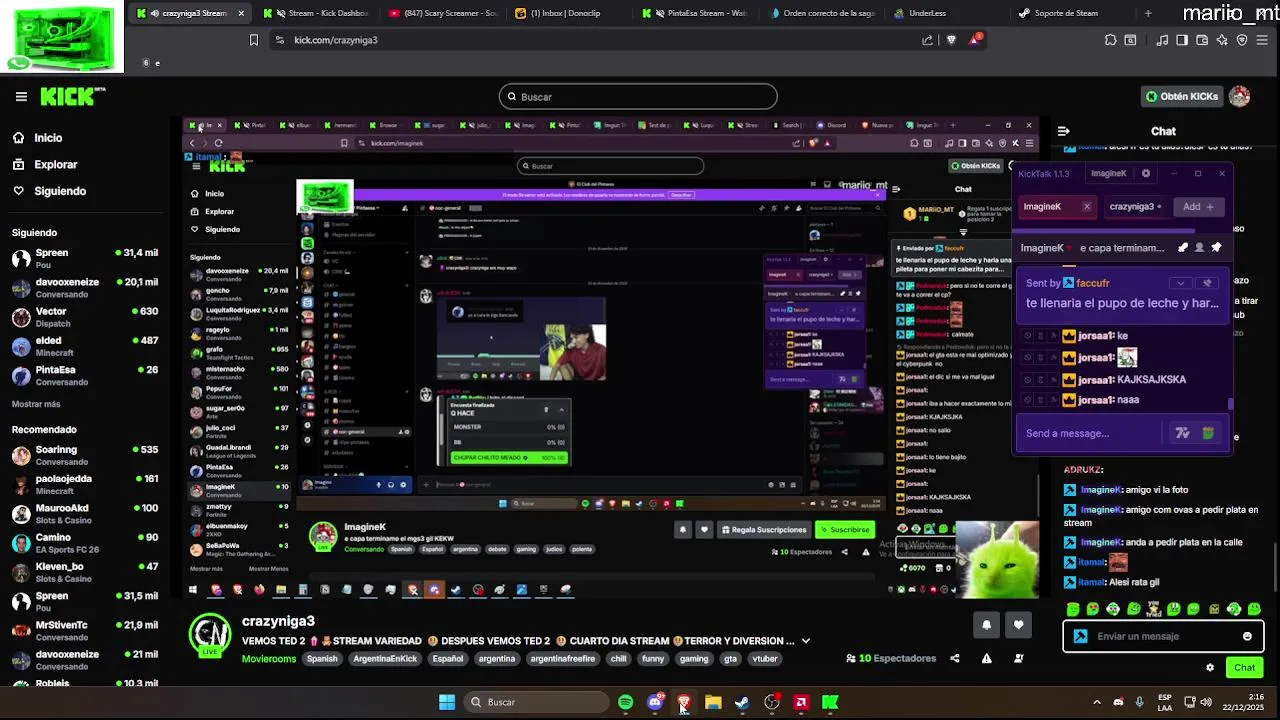This screenshot has height=720, width=1280.
Task: Unpin the faccufr pinned message in KickTalk
Action: [1207, 283]
